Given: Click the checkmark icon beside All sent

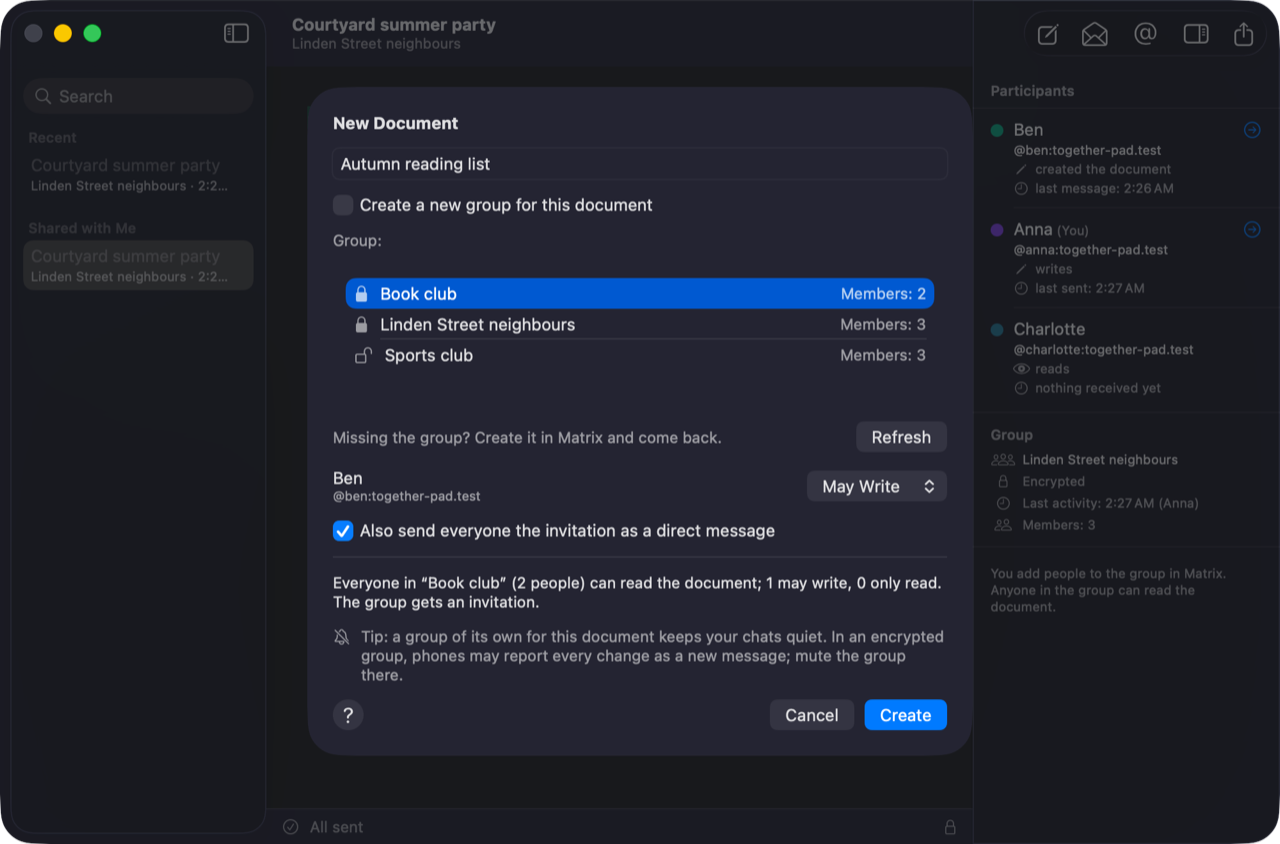Looking at the screenshot, I should click(291, 827).
